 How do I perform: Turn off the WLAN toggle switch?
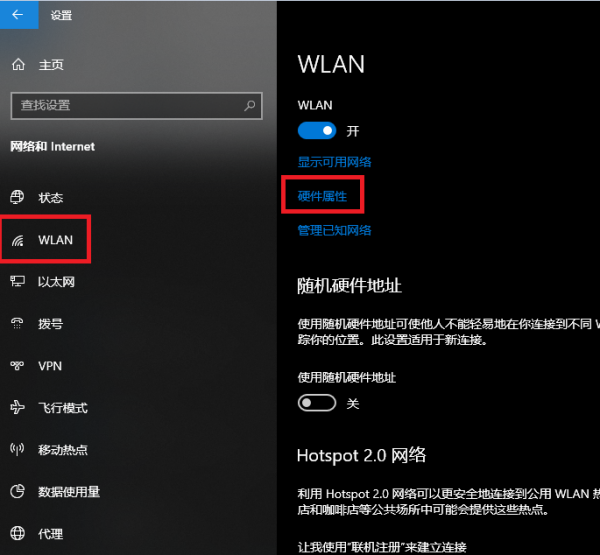(x=317, y=131)
